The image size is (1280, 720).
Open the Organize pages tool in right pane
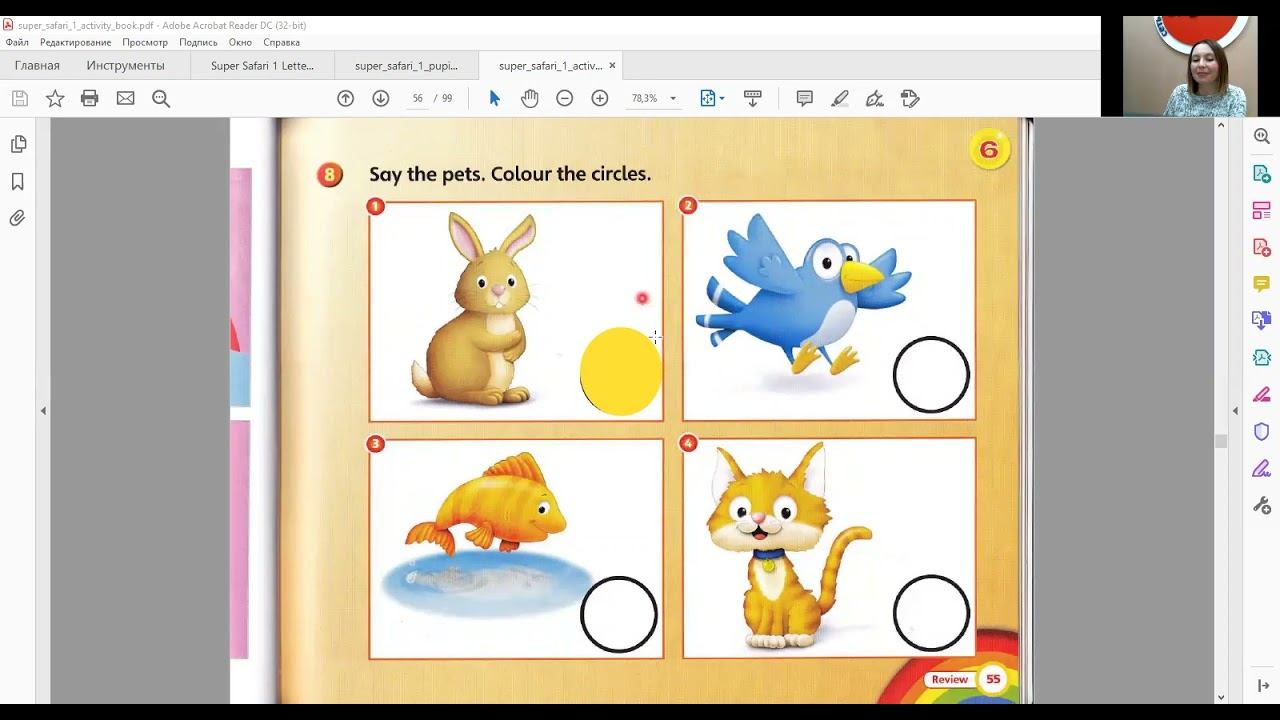point(1262,211)
